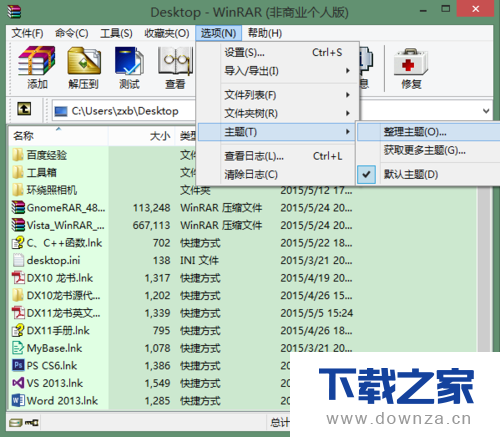
Task: Click the DX10 龙书.lnk PDF icon
Action: 18,278
